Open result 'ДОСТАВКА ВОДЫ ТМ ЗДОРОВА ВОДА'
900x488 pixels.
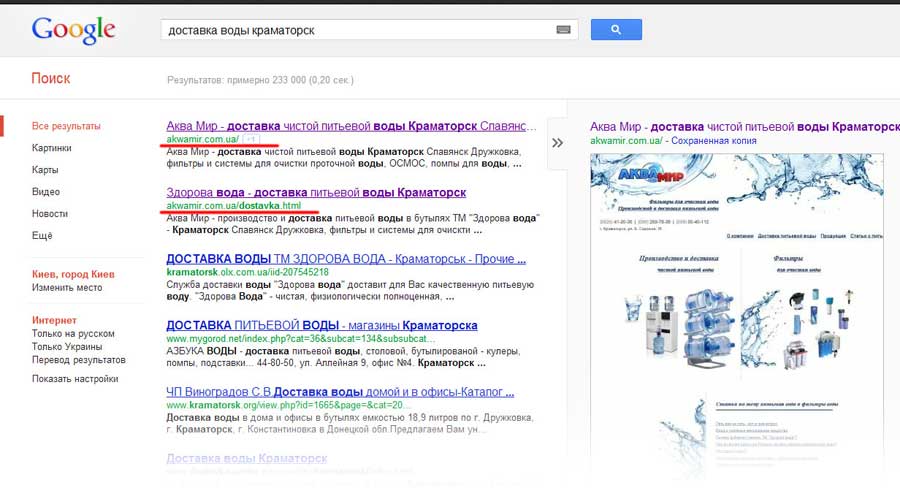click(346, 259)
